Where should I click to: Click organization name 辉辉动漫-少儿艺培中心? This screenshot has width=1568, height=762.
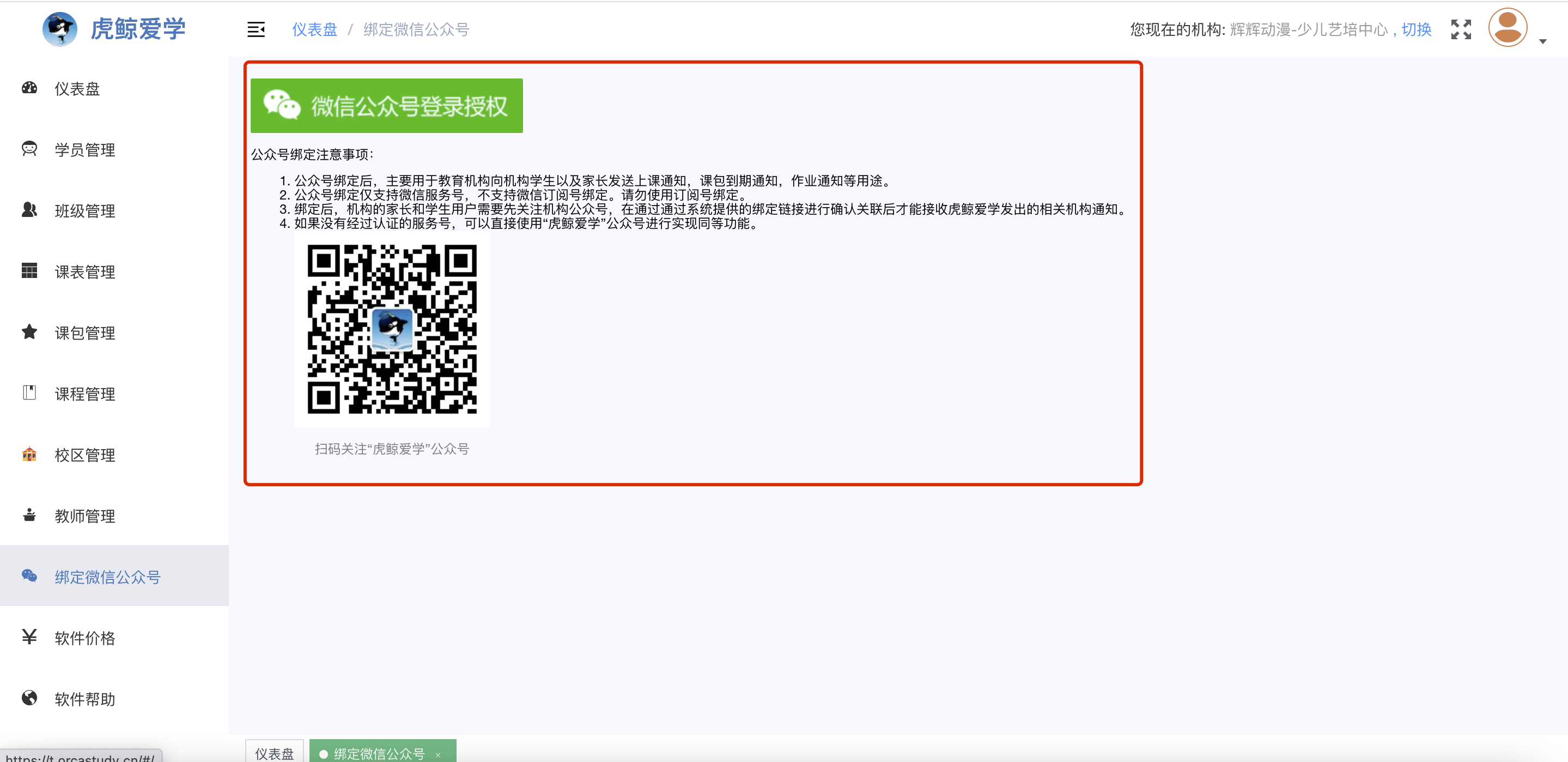click(x=1309, y=29)
